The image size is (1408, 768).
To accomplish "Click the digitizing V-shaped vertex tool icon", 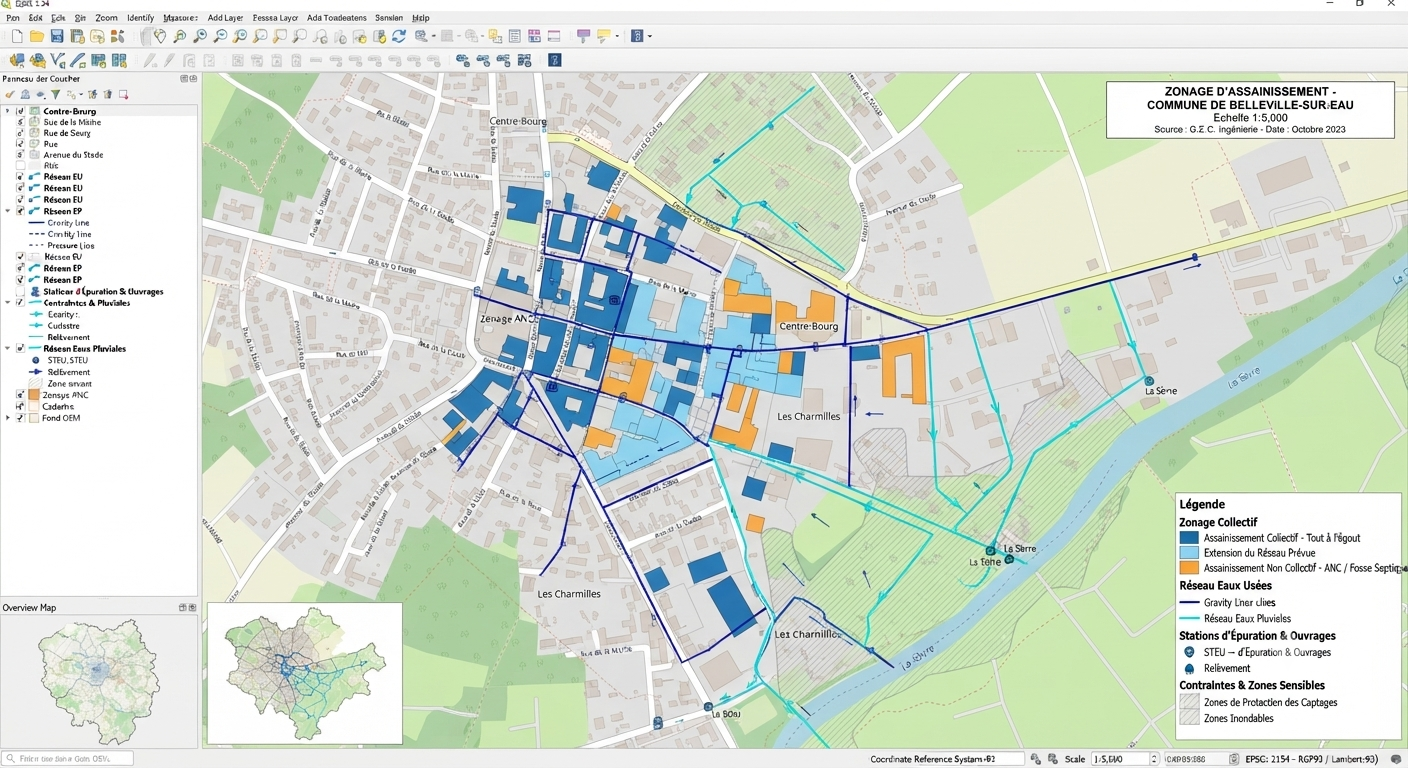I will [x=57, y=60].
